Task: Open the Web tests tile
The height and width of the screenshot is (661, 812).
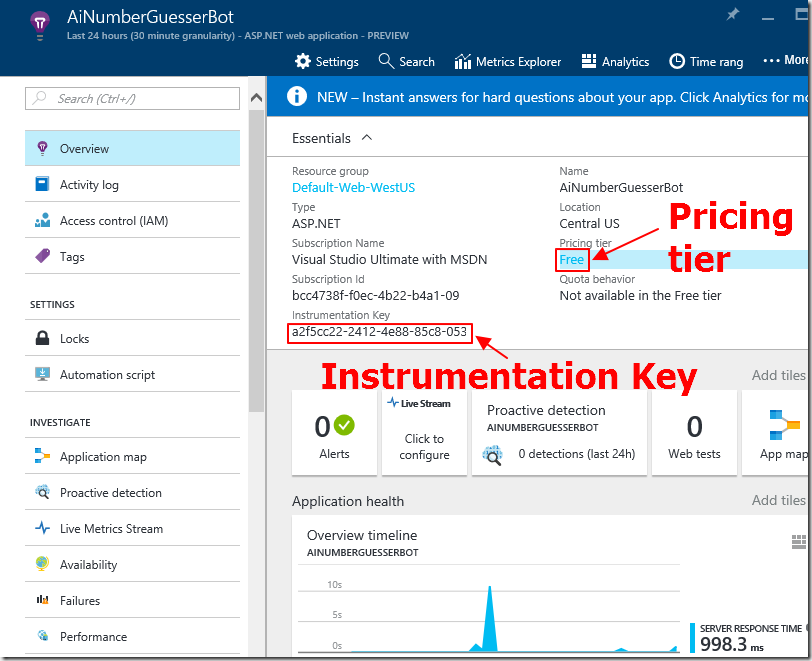Action: click(694, 433)
